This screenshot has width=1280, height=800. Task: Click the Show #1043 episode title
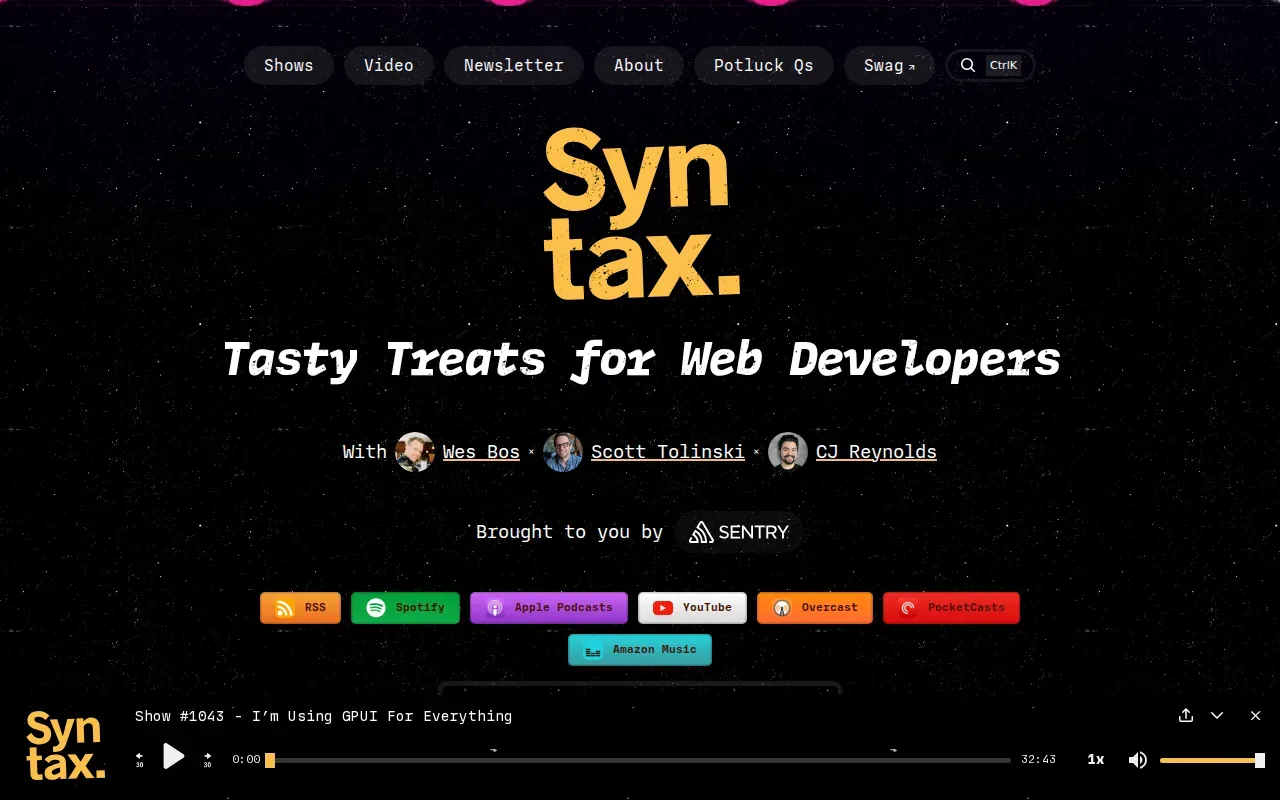pos(323,716)
